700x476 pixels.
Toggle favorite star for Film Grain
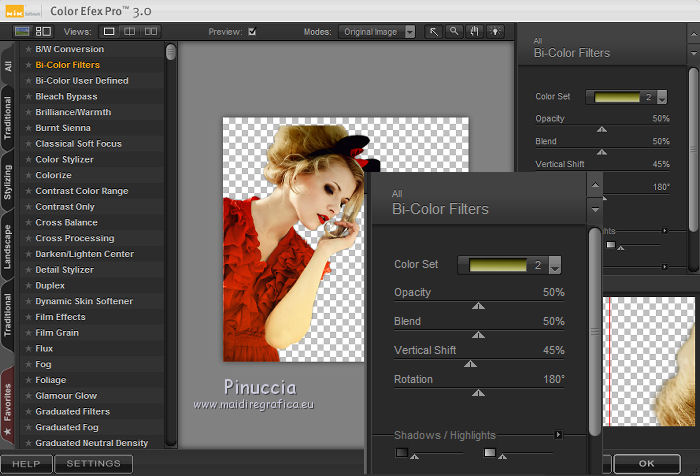[28, 333]
